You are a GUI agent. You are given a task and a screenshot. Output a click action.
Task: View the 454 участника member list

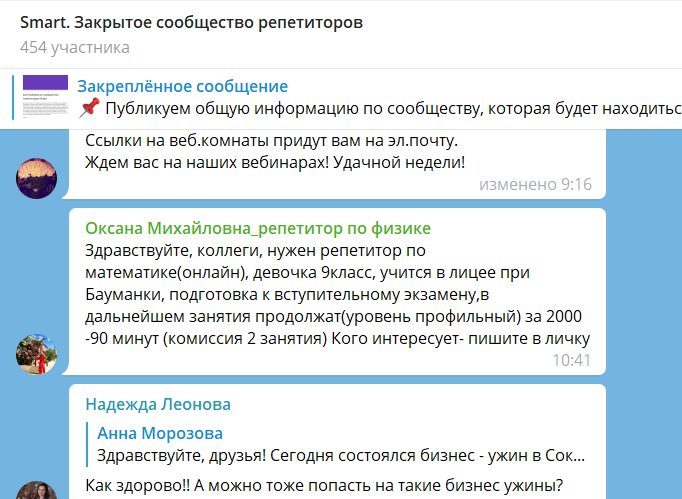(75, 47)
